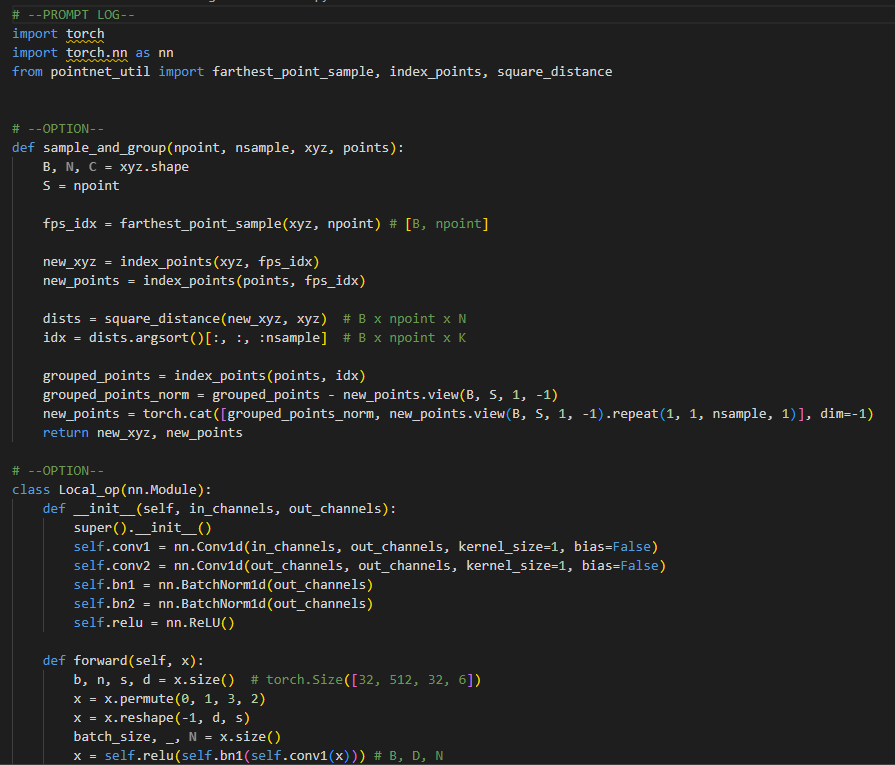Screen dimensions: 895x765
Task: Click the 'x = x.permute(0, 1, 3, 2)' line
Action: click(x=170, y=699)
